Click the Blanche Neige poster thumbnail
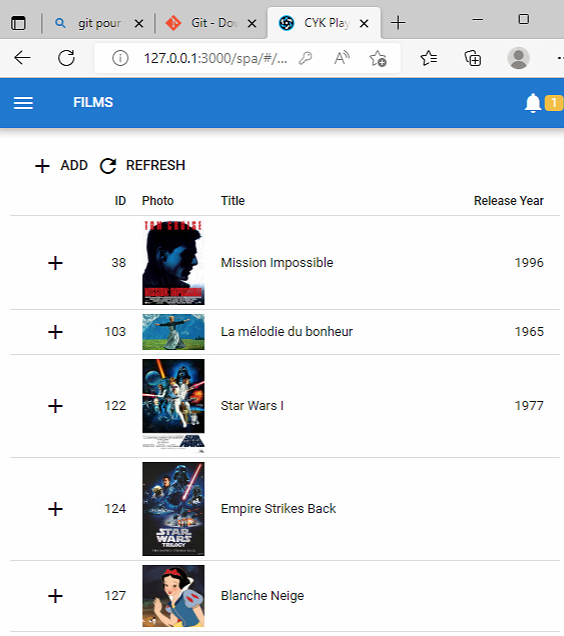 (173, 596)
